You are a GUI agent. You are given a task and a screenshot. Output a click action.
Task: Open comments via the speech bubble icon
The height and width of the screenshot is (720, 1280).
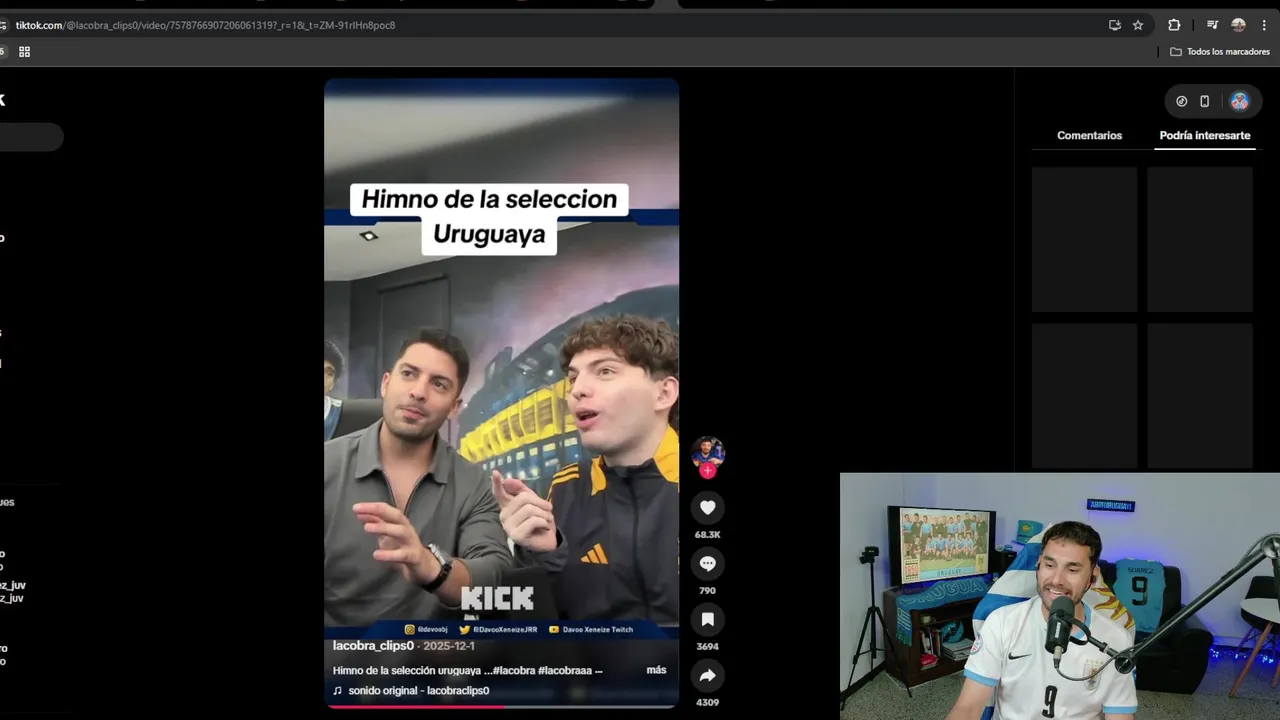707,564
